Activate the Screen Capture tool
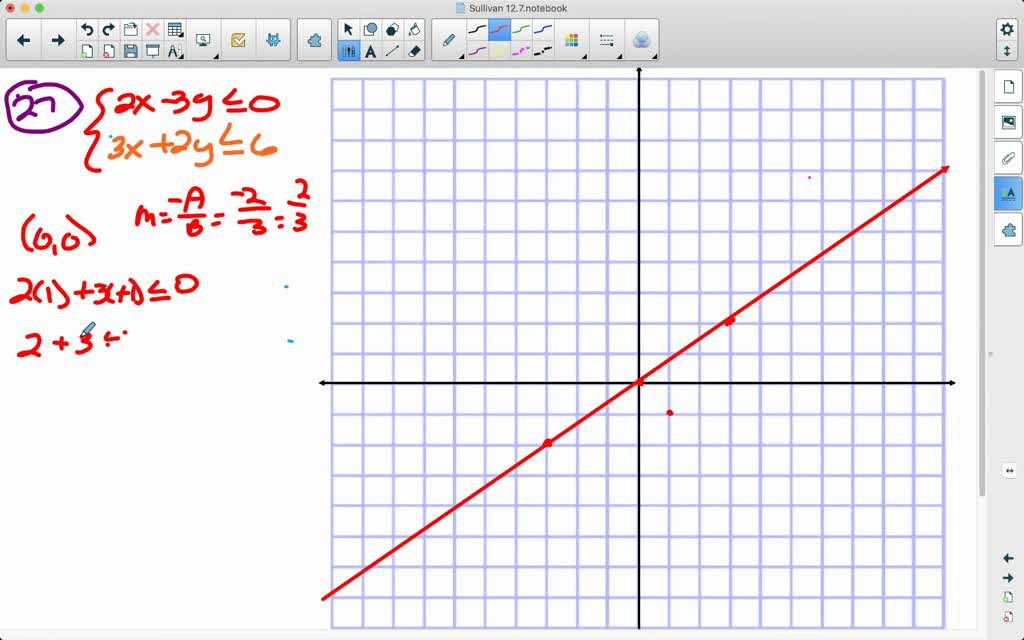 point(202,40)
